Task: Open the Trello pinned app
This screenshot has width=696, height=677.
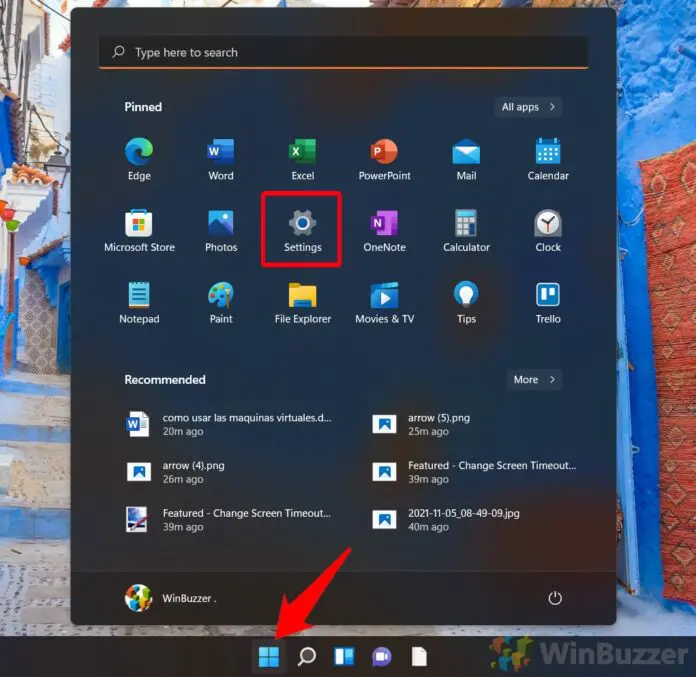Action: (548, 302)
